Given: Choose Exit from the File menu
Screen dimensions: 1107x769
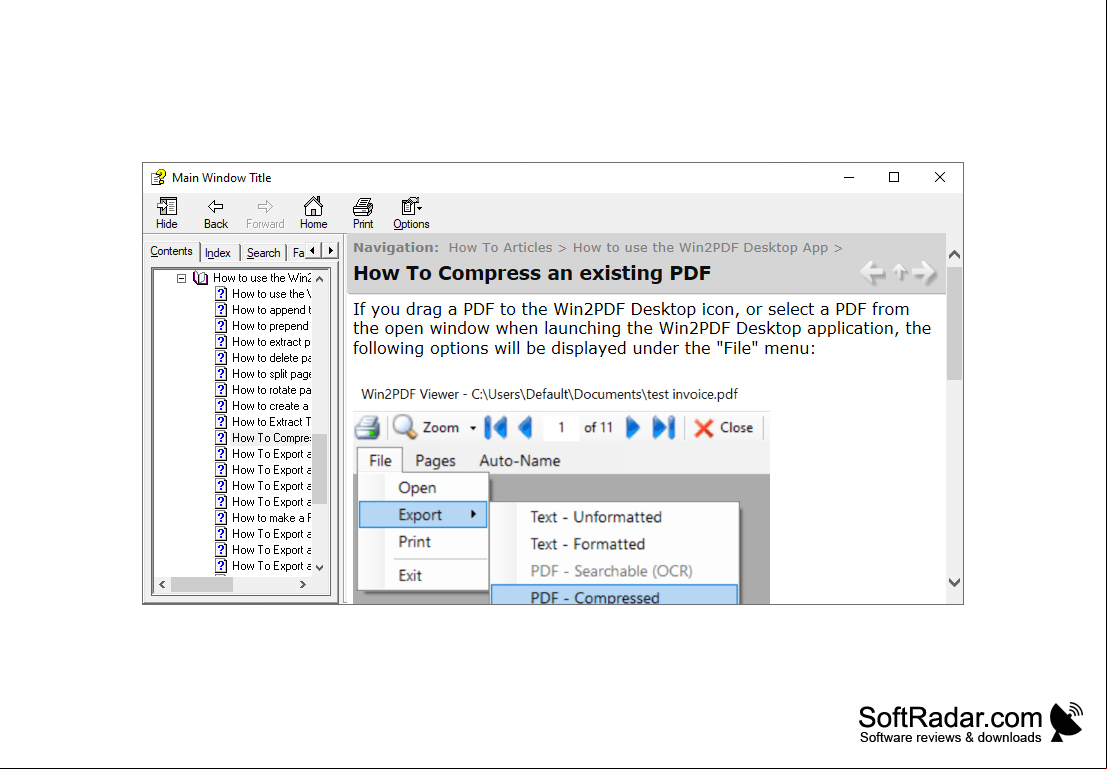Looking at the screenshot, I should [x=423, y=576].
